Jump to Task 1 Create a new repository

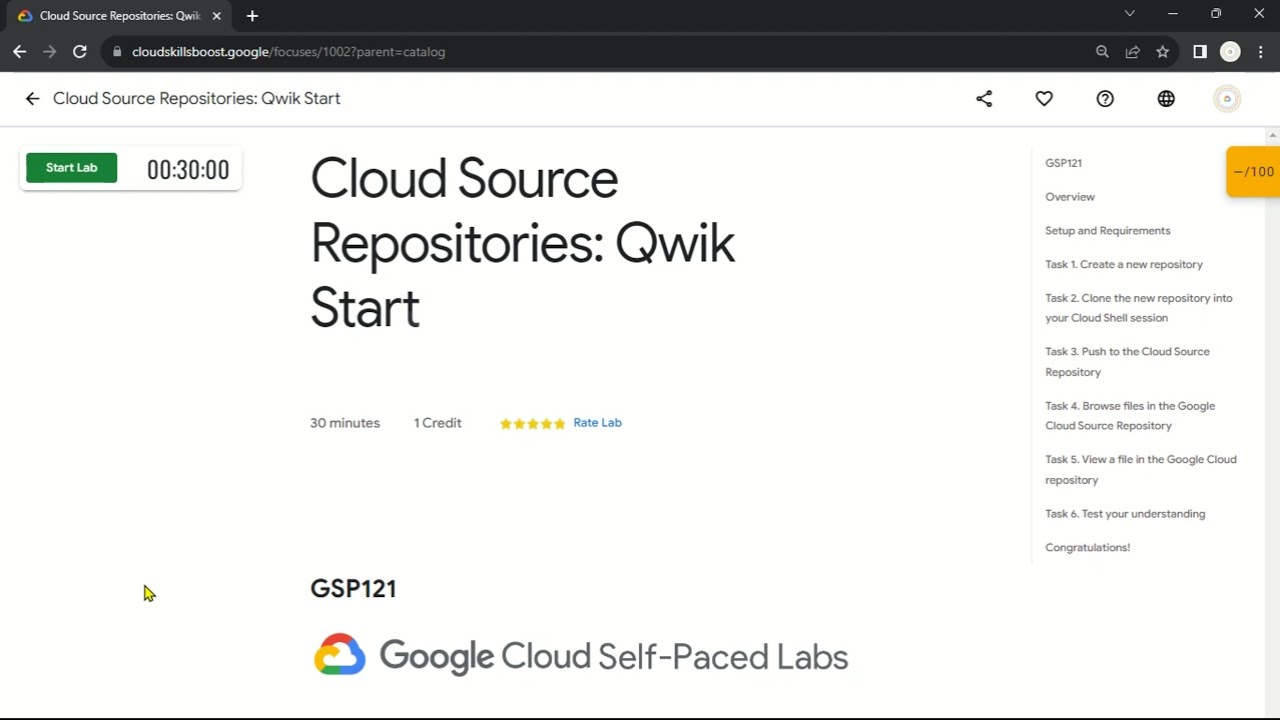point(1123,265)
